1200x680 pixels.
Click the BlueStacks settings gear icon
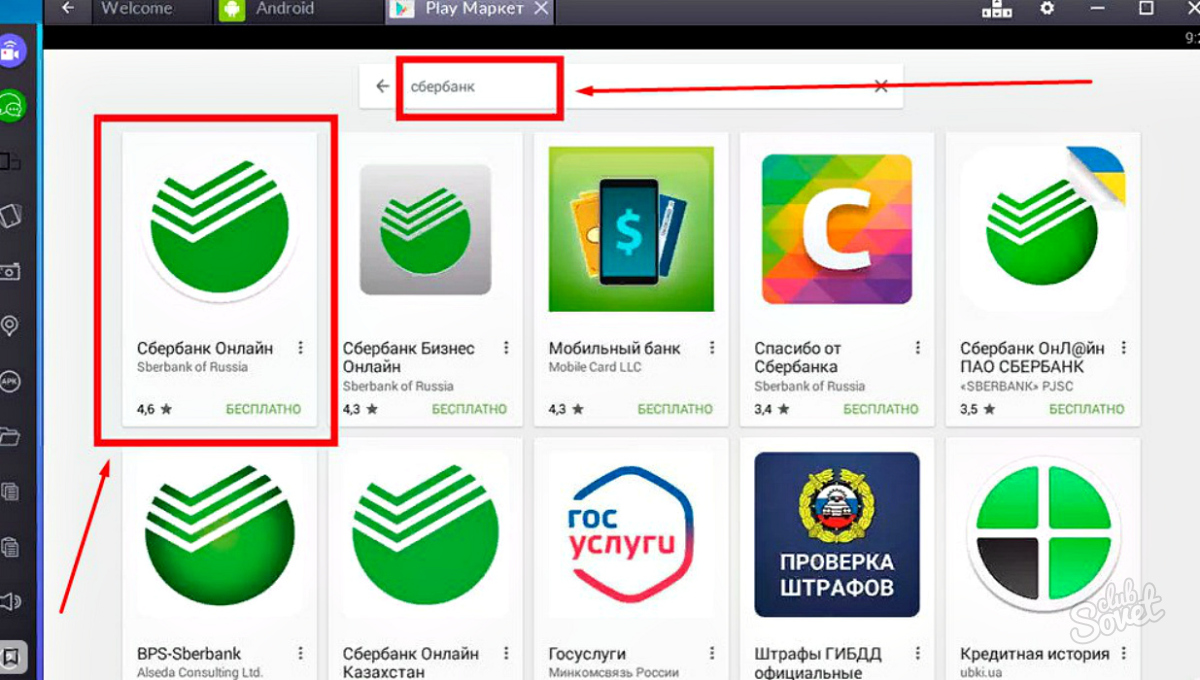(x=1047, y=8)
